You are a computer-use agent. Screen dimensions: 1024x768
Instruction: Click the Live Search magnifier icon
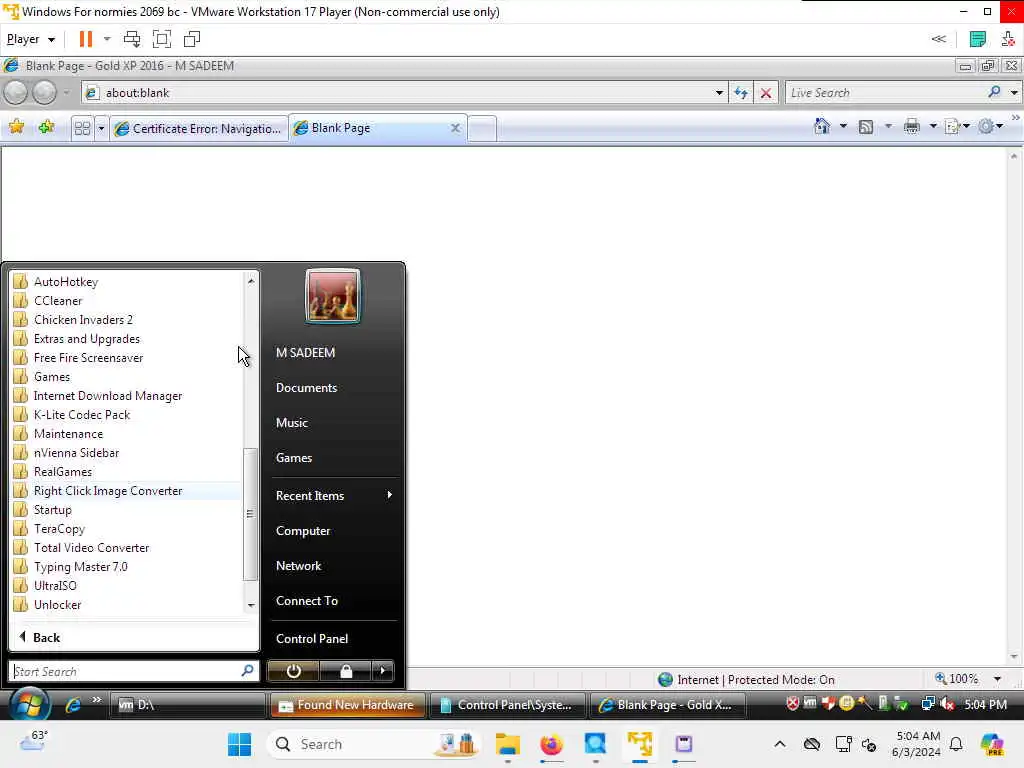coord(995,92)
